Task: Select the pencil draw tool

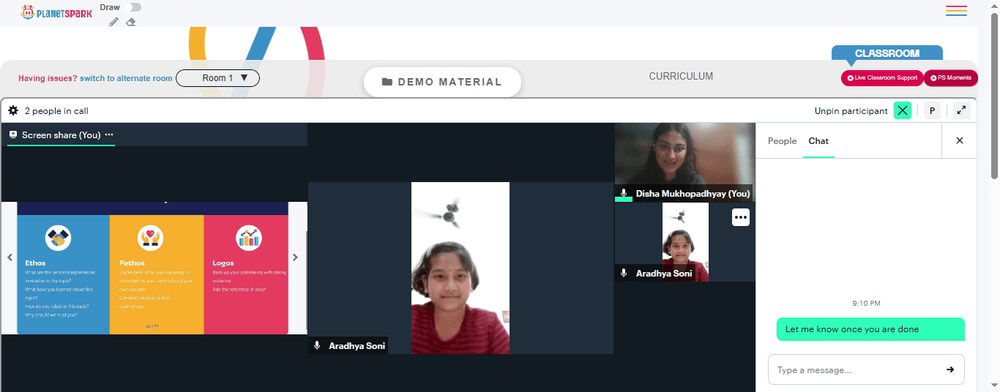Action: click(114, 22)
